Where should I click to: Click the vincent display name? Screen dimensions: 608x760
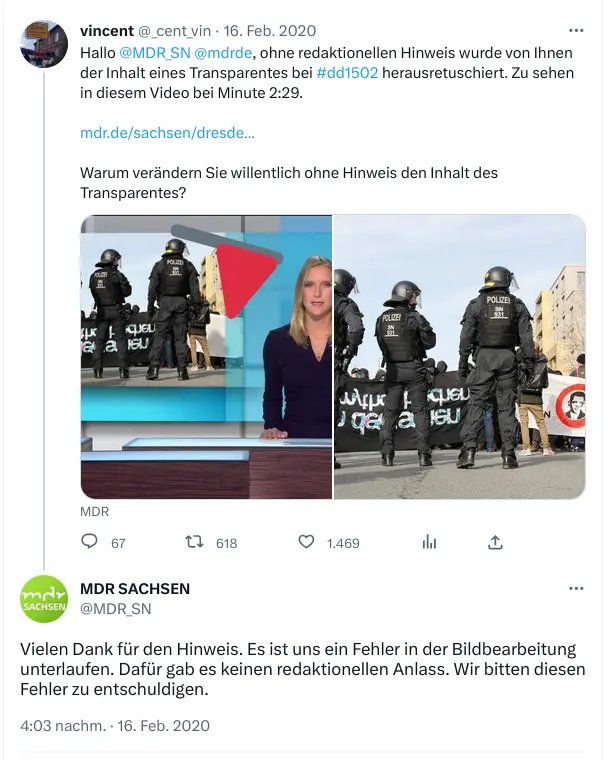(107, 31)
